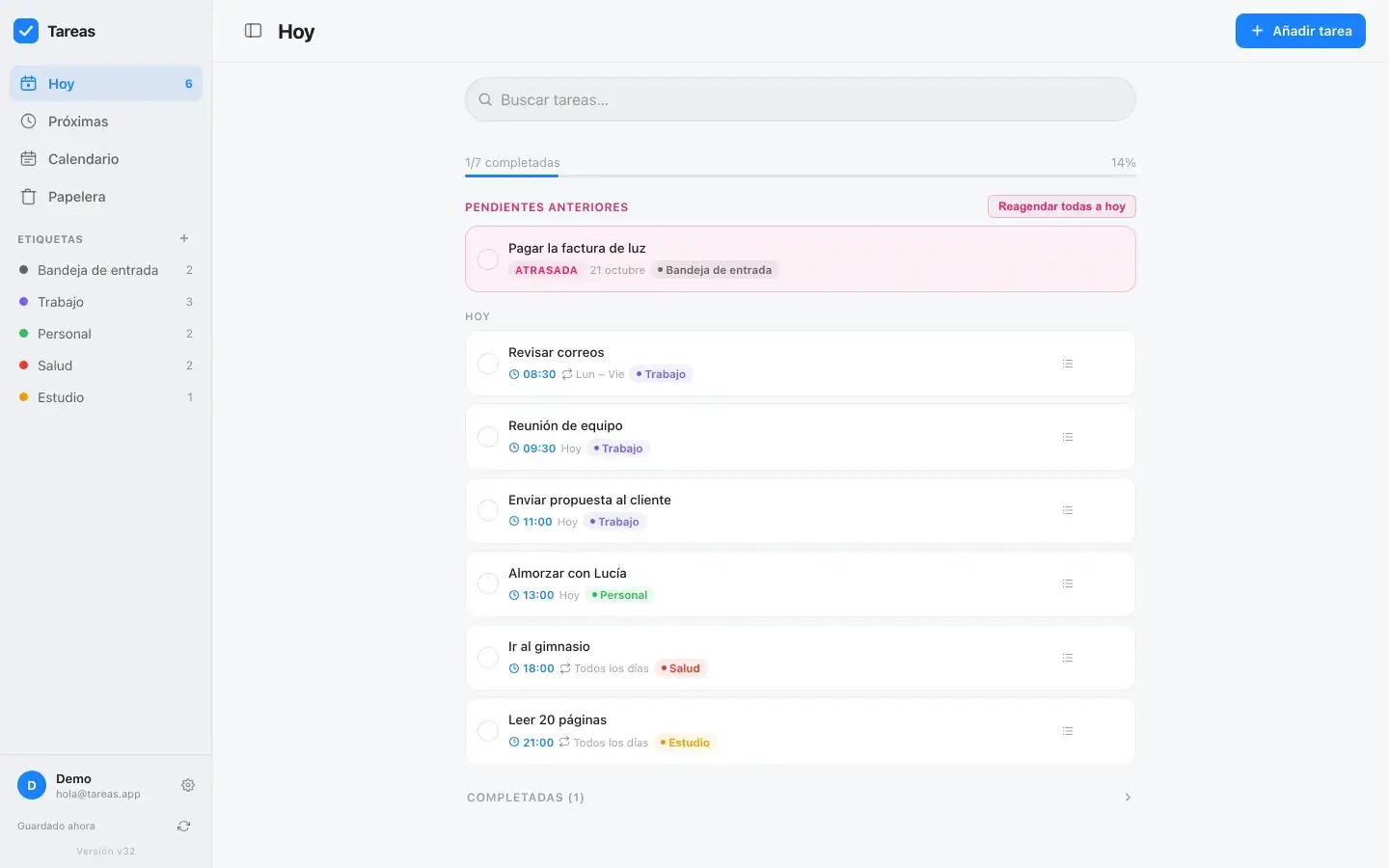Select Bandeja de entrada label in sidebar
The image size is (1389, 868).
(x=106, y=270)
